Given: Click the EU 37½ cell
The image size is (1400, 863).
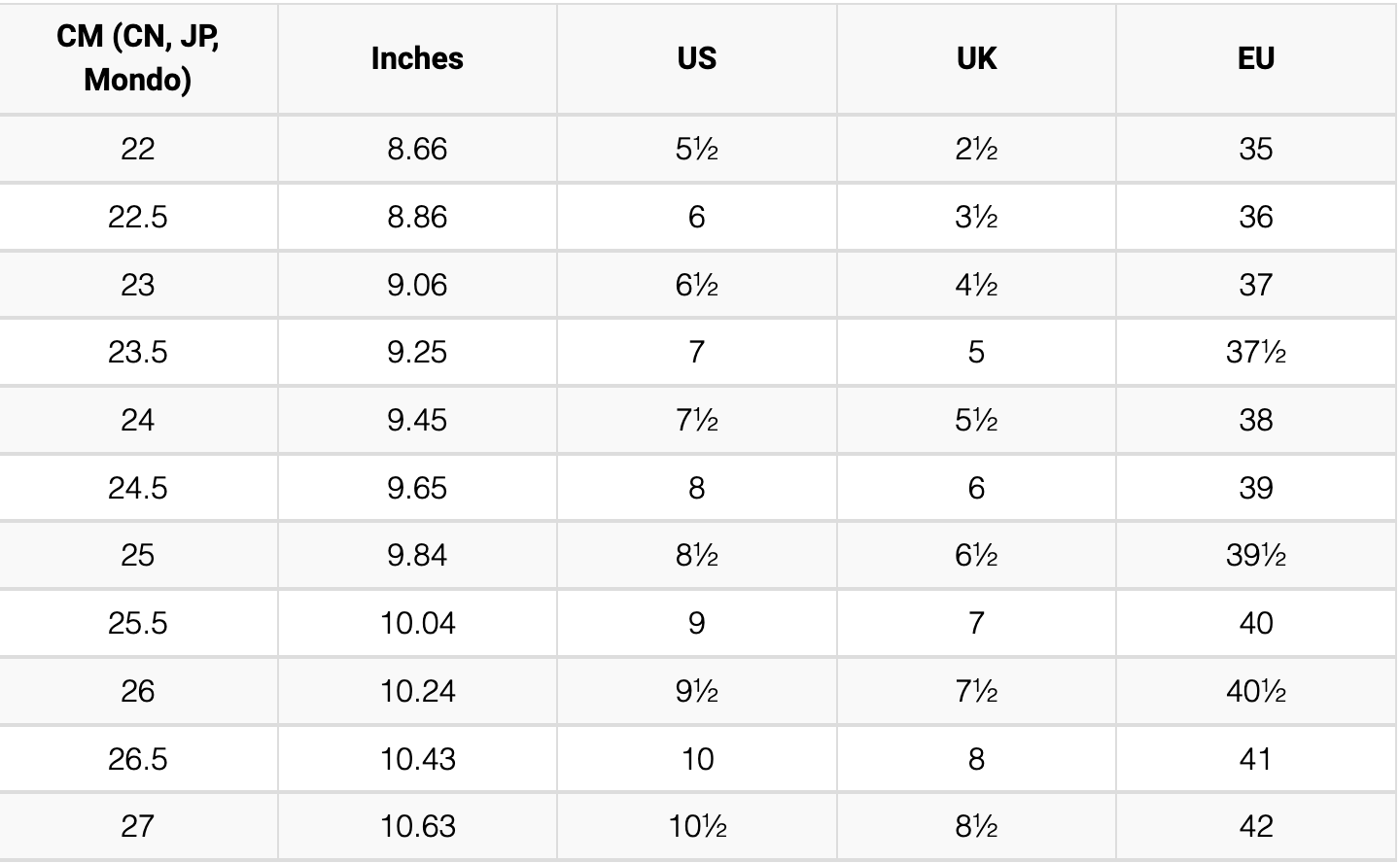Looking at the screenshot, I should point(1256,352).
